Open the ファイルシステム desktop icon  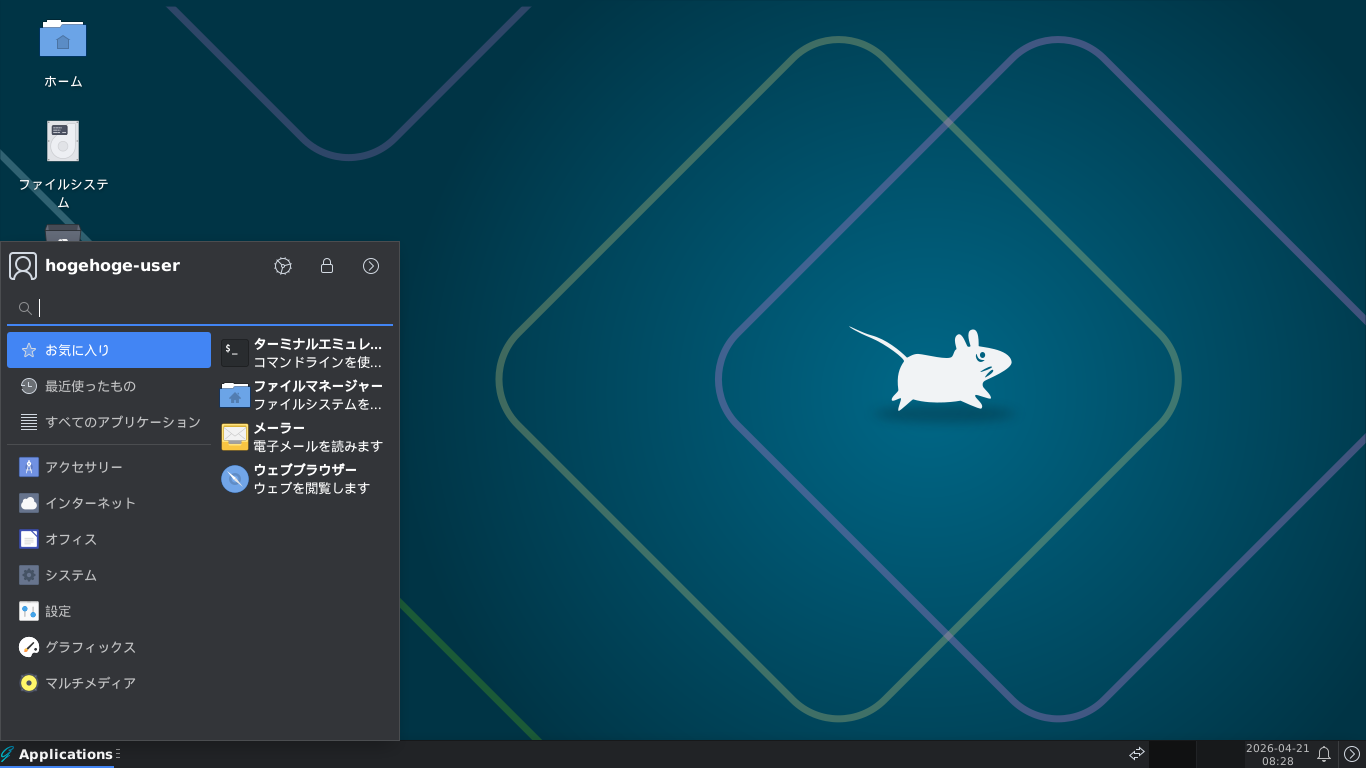(62, 140)
